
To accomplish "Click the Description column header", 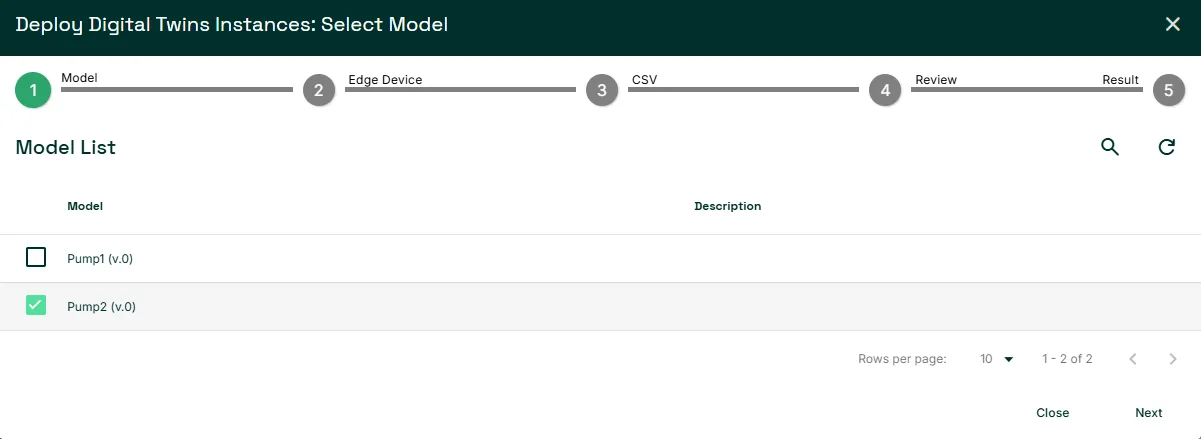I will point(728,206).
